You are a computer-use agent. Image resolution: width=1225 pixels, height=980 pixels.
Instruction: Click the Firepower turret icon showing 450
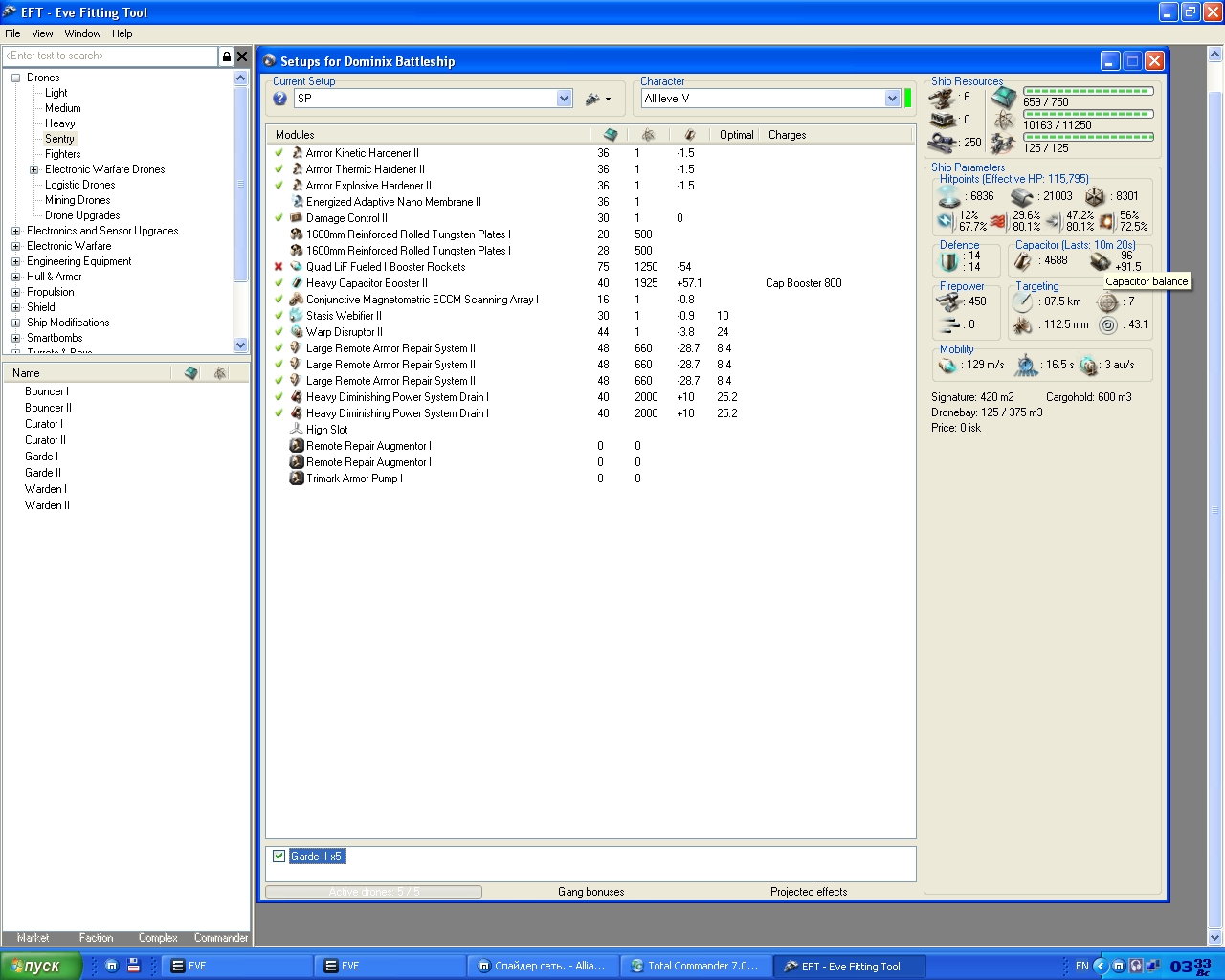click(949, 301)
